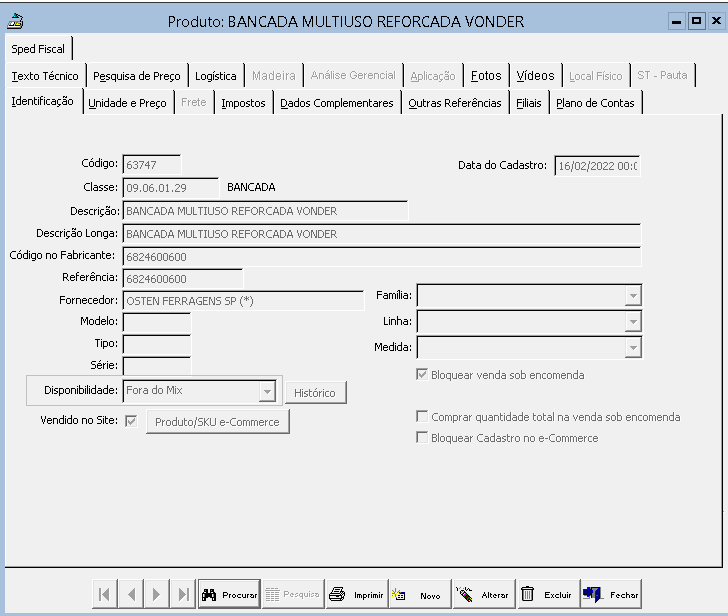Open the Dados Complementares tab
The image size is (728, 616).
(x=337, y=103)
